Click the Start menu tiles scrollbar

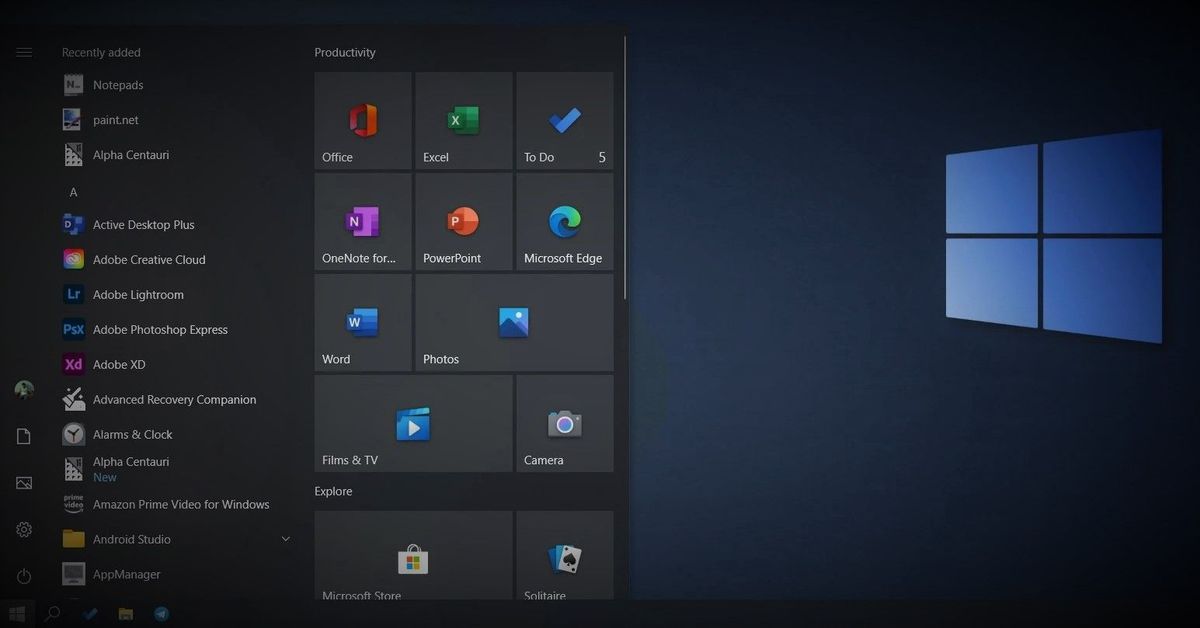(x=625, y=168)
